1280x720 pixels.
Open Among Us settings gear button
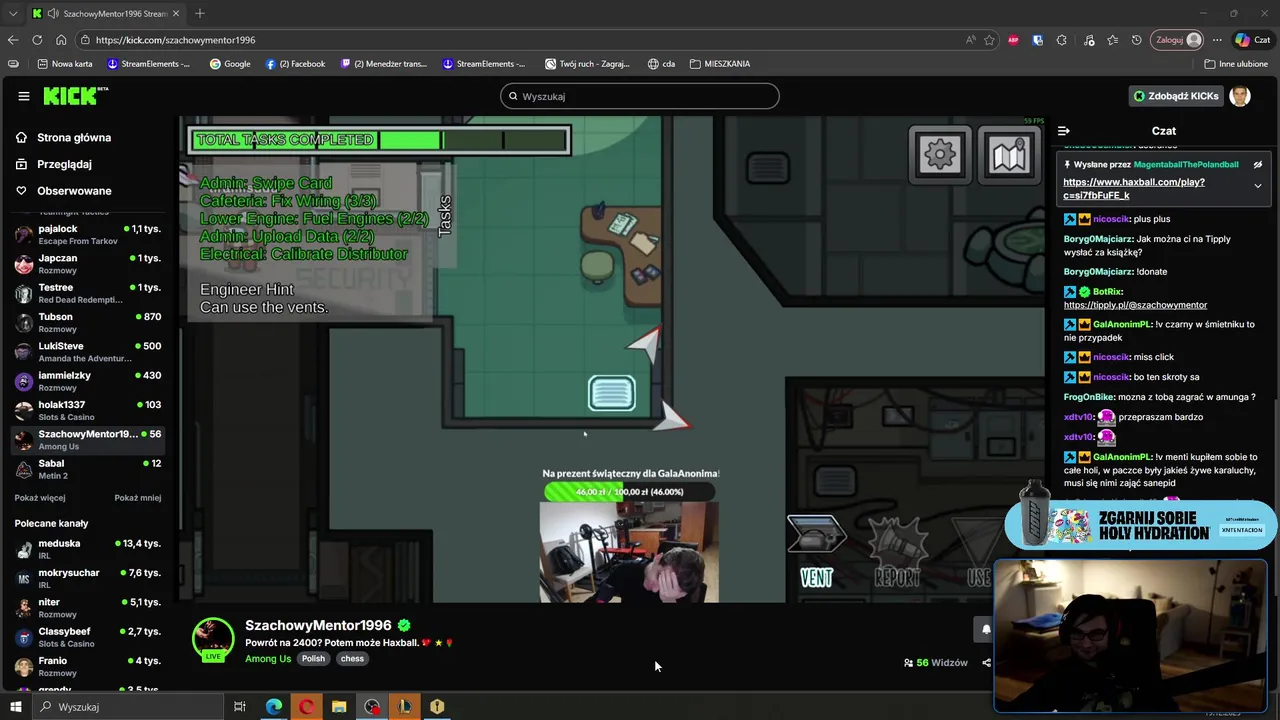(x=939, y=154)
